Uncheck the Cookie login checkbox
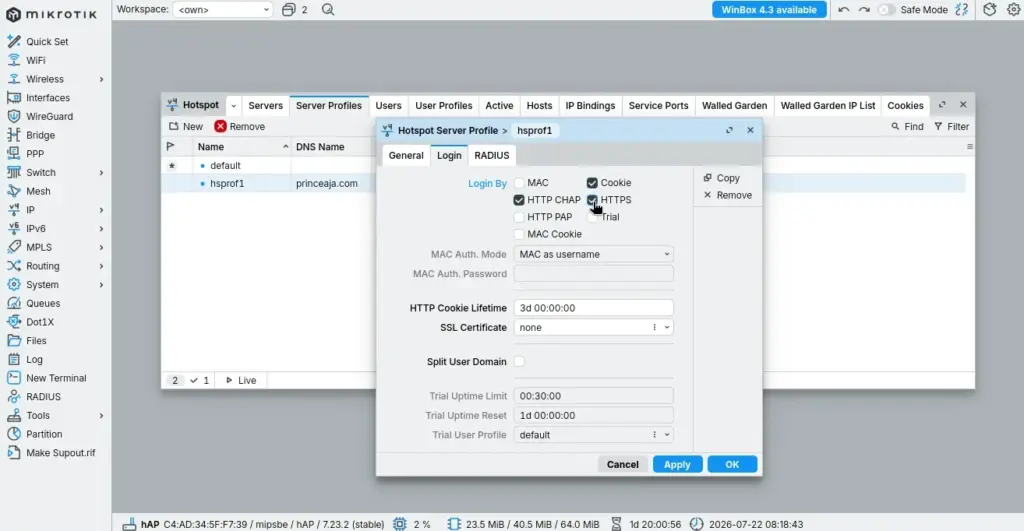 (592, 183)
